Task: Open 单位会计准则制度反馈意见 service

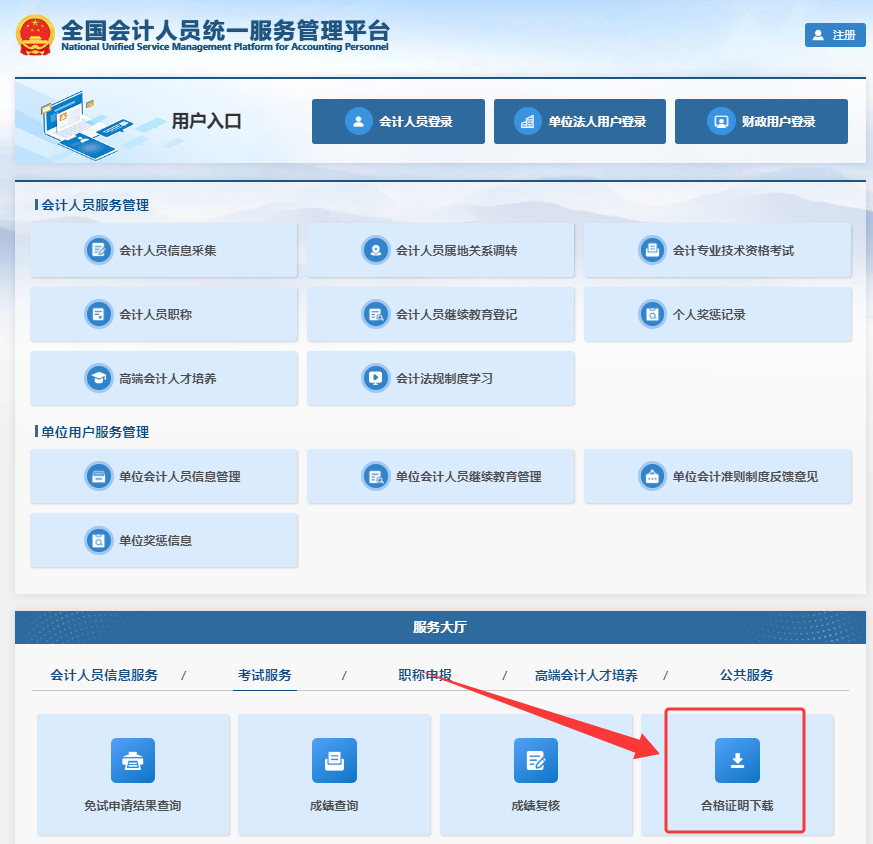Action: (717, 476)
